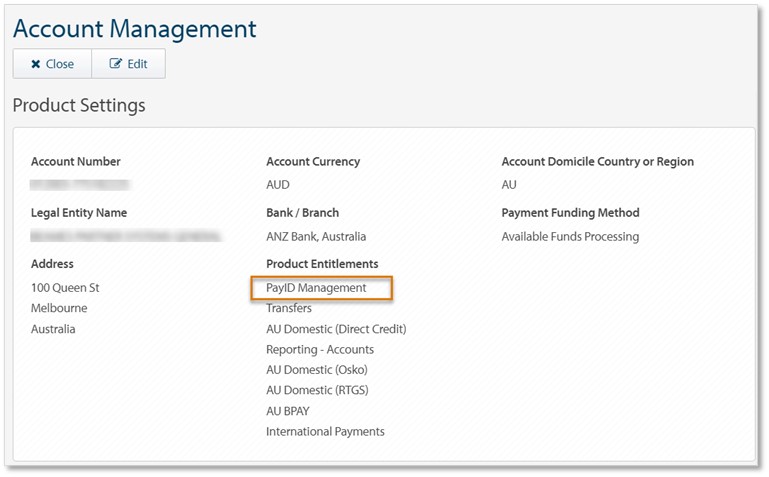Click the AUD account currency value

tap(278, 185)
